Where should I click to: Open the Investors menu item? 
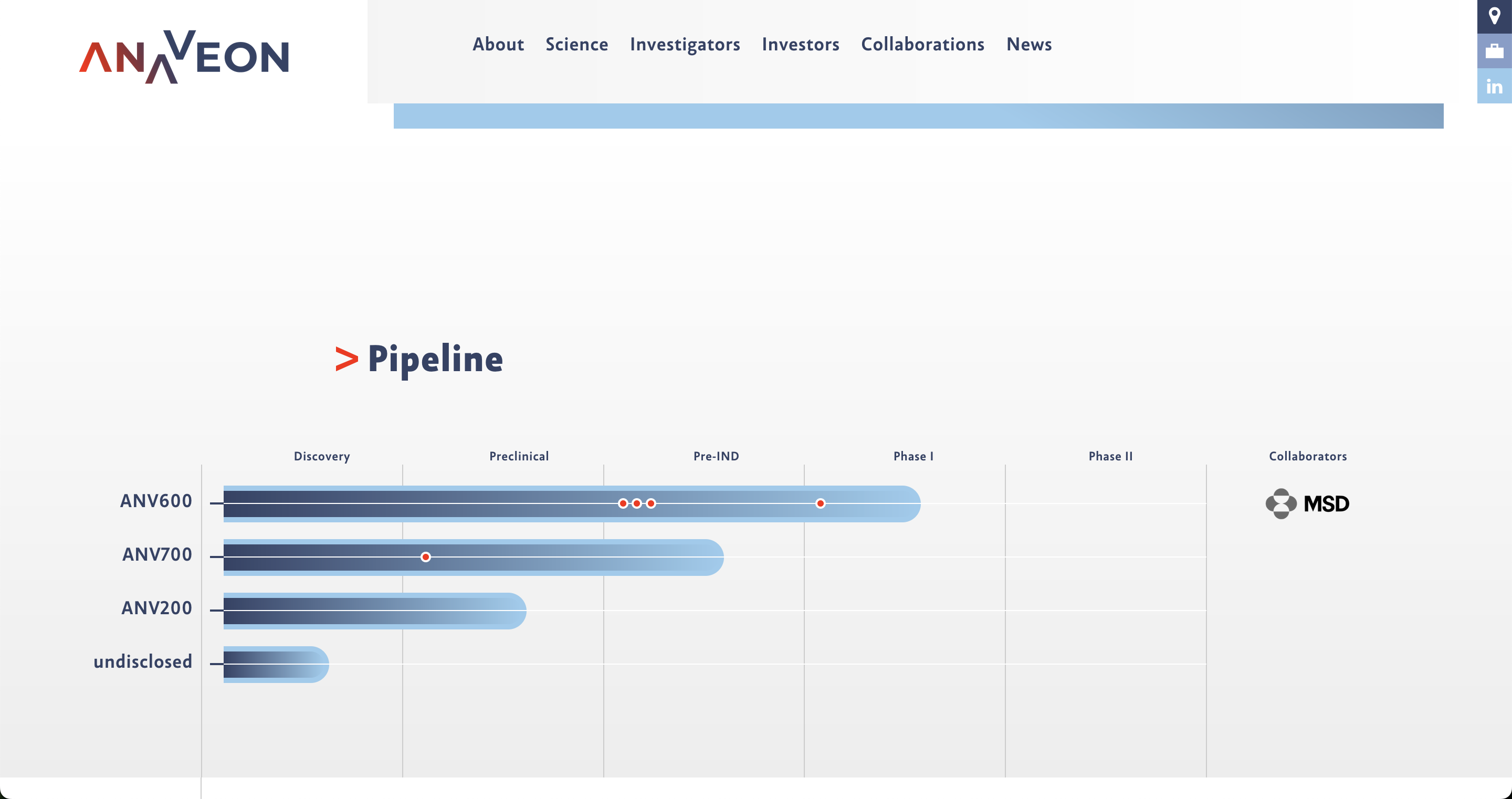tap(801, 44)
